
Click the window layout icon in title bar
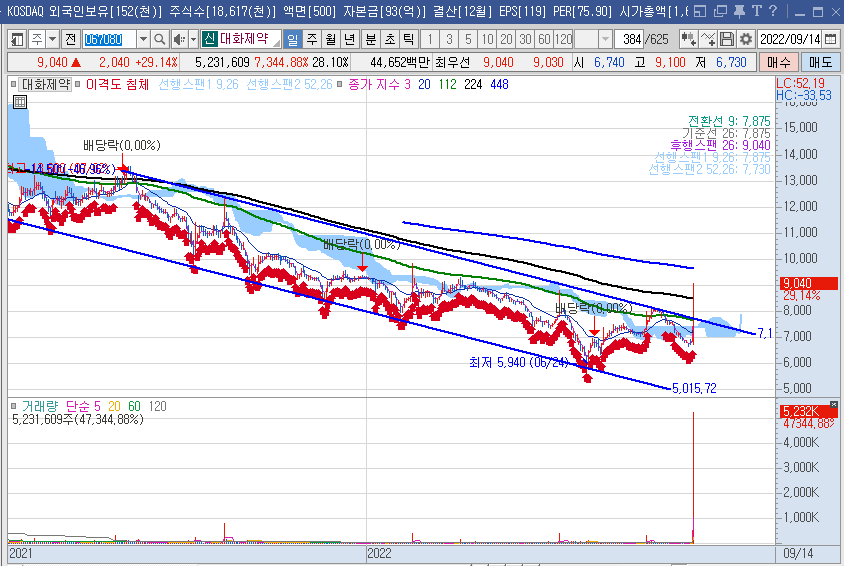tap(700, 11)
